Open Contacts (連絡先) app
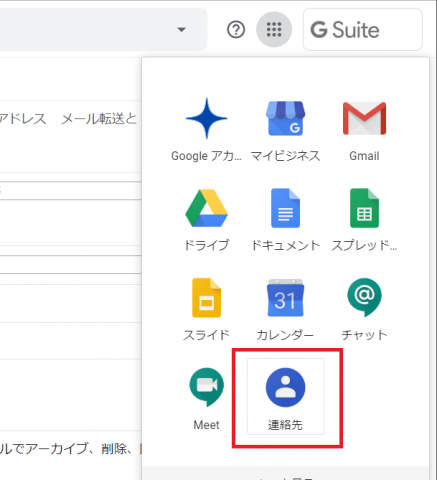Viewport: 437px width, 480px height. click(x=285, y=387)
